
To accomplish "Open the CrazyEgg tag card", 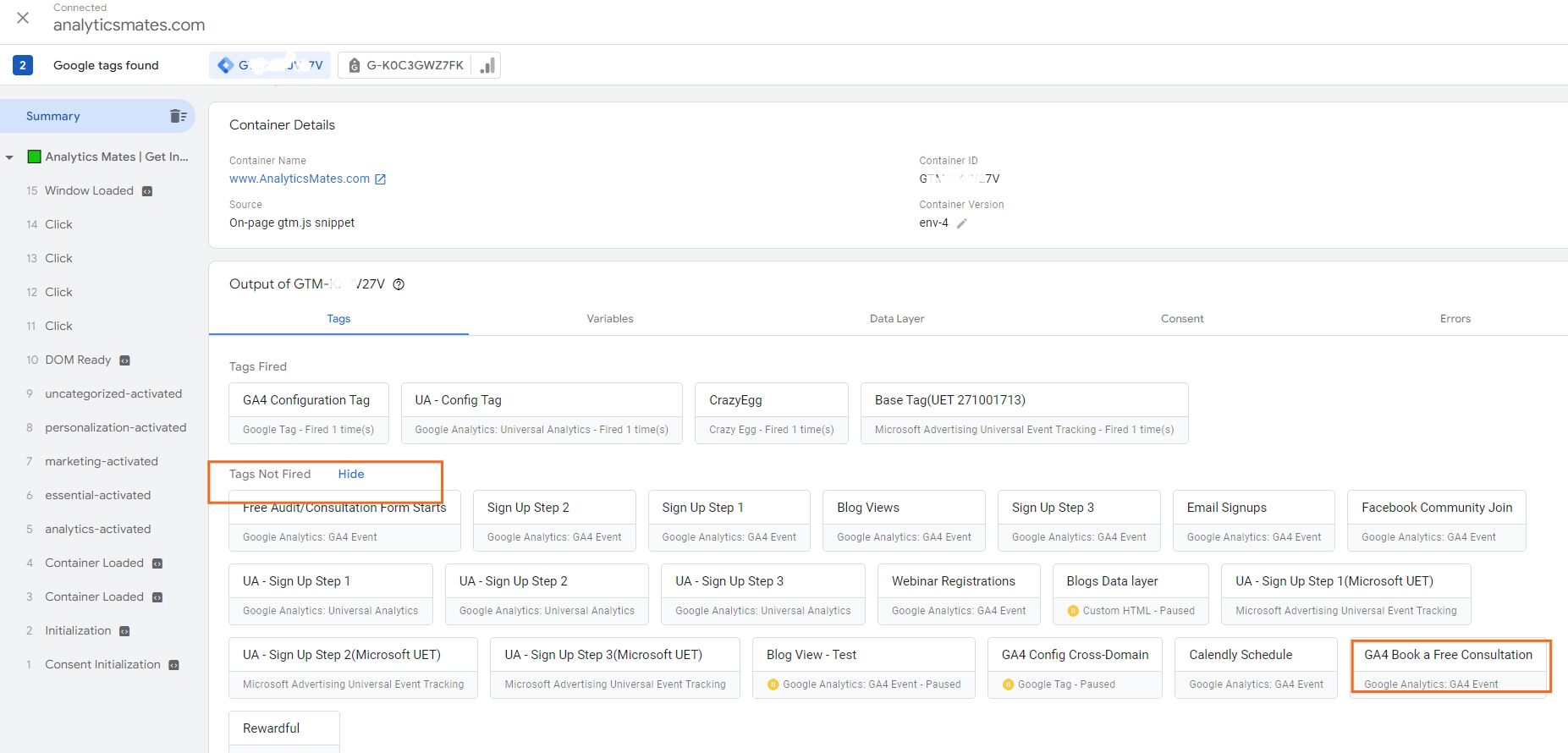I will click(772, 413).
